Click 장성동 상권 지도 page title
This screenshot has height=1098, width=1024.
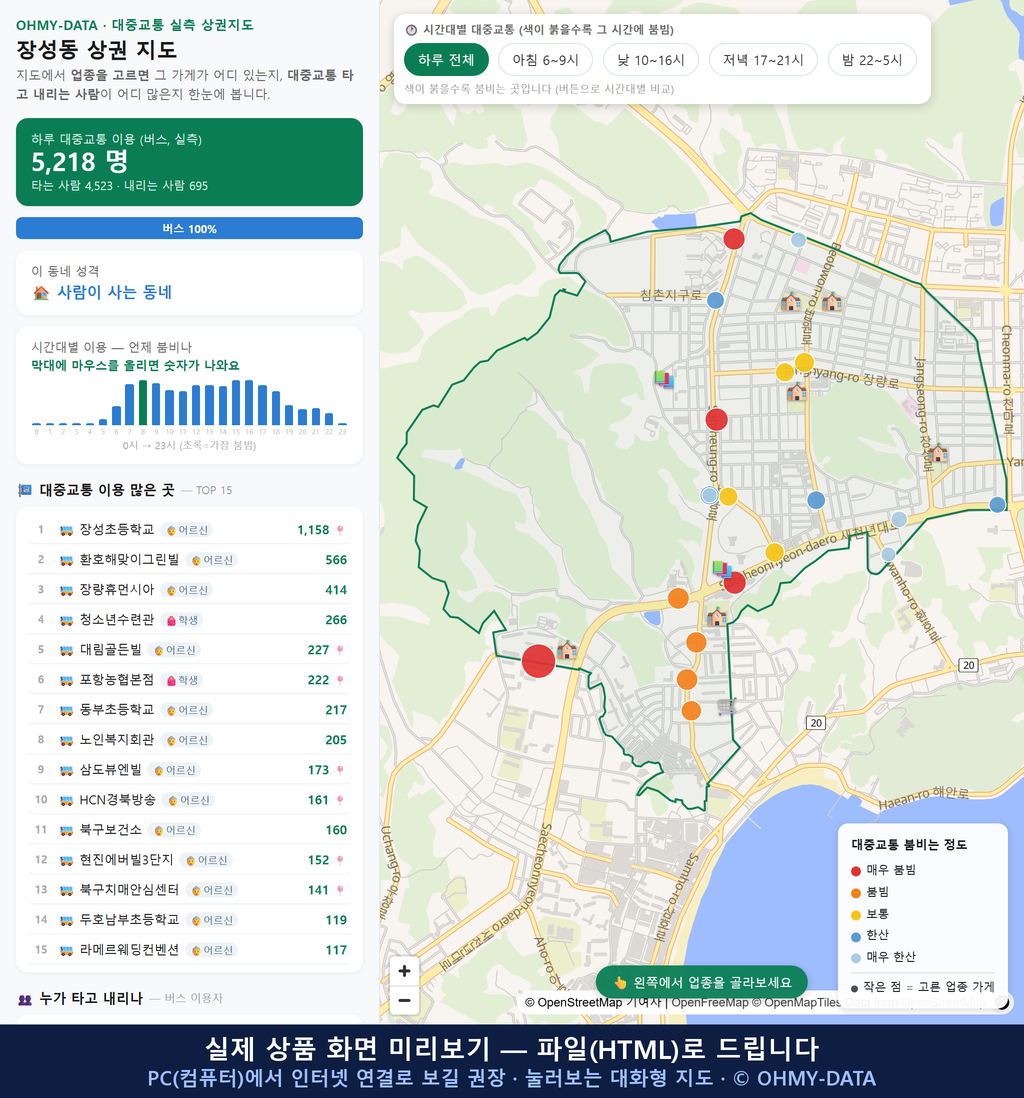[x=97, y=50]
